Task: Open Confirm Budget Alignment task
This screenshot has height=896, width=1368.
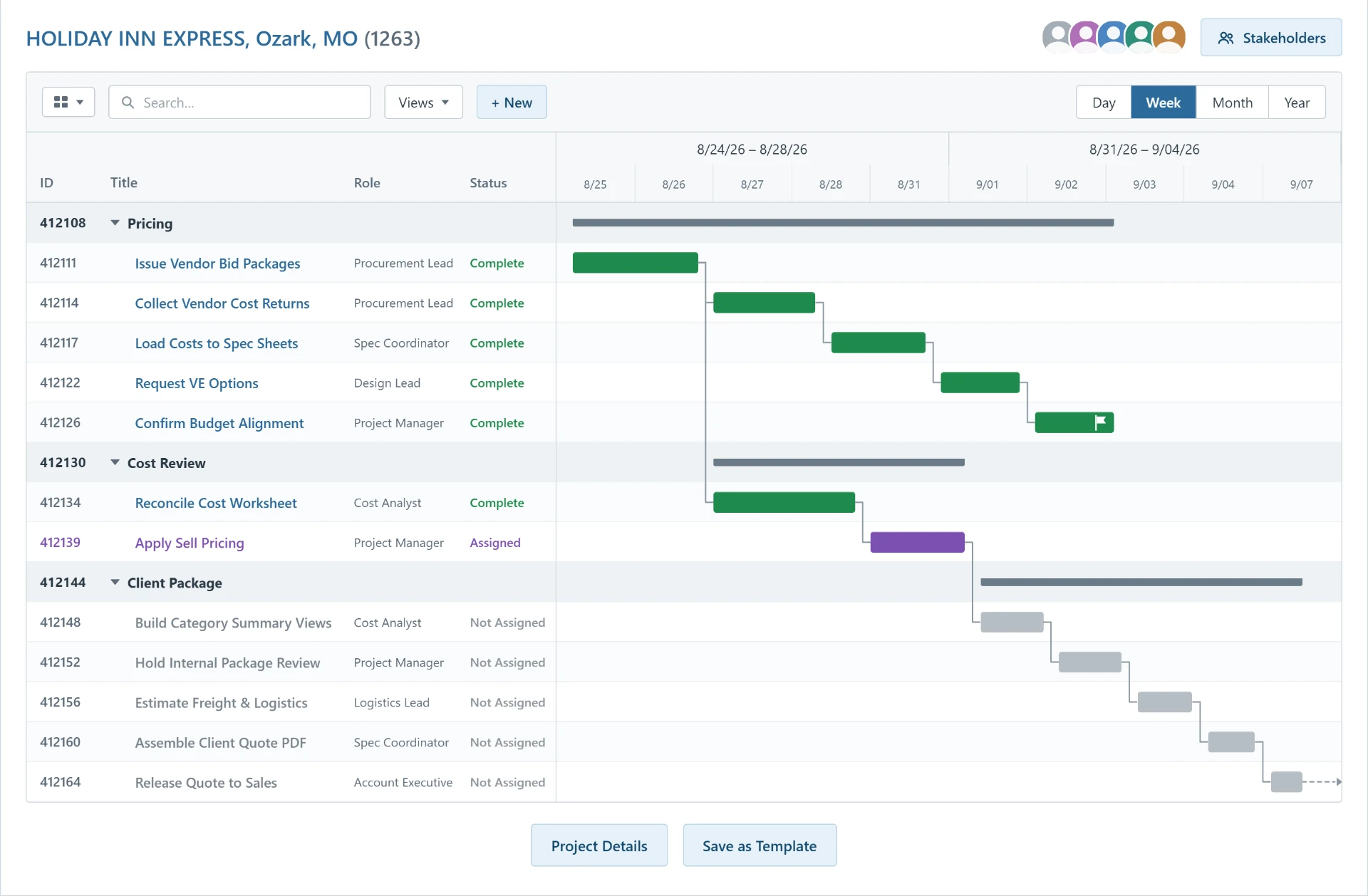Action: pyautogui.click(x=219, y=422)
